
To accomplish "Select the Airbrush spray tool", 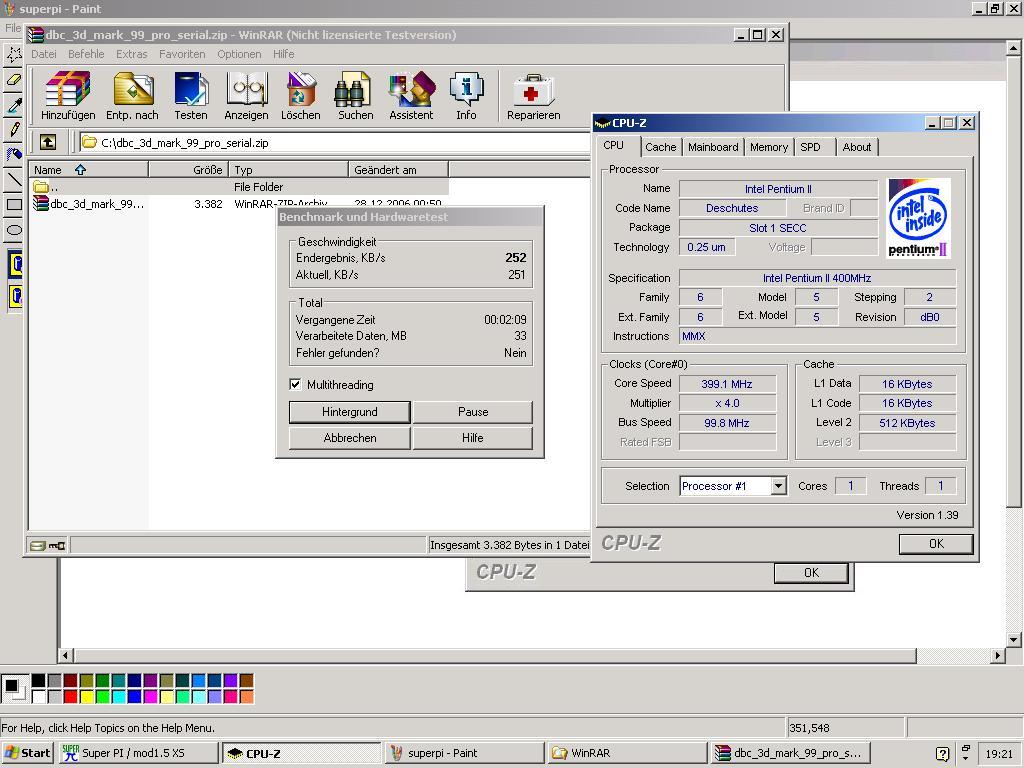I will tap(14, 154).
